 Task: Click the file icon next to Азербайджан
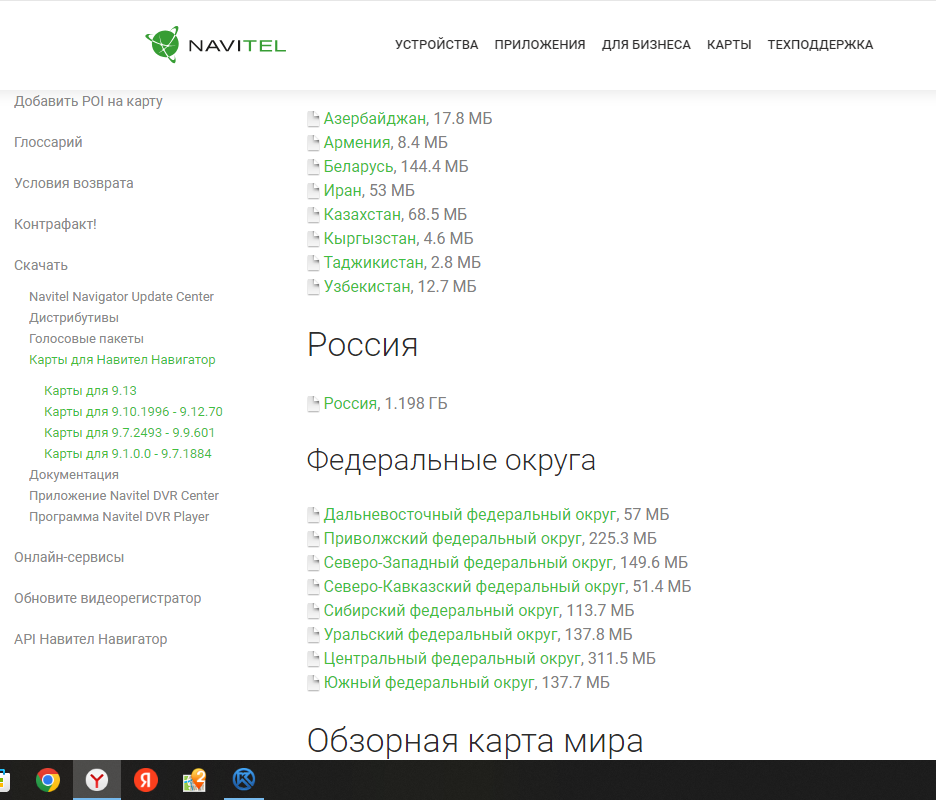pyautogui.click(x=314, y=119)
